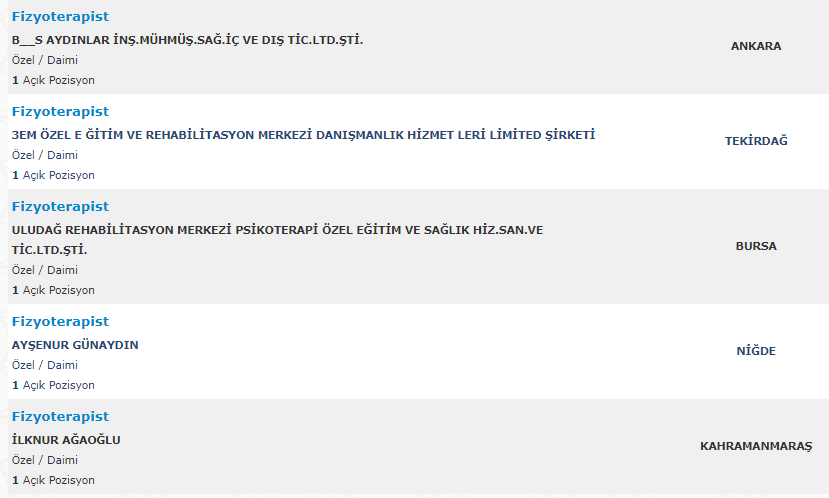Click open position count under AYŞENUR GÜNAYDIN
The height and width of the screenshot is (498, 829).
(53, 385)
